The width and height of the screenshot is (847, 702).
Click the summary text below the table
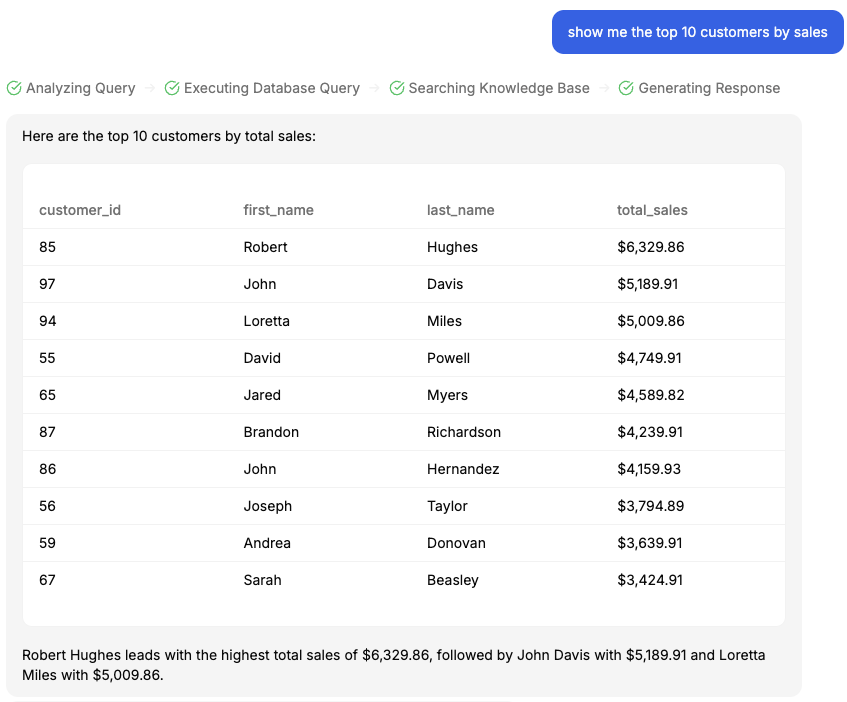(393, 665)
